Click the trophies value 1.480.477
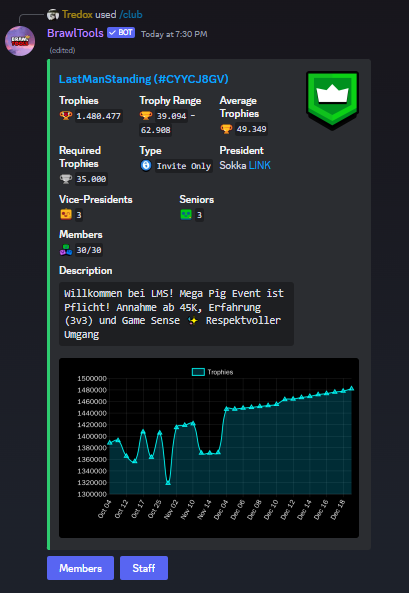 [98, 116]
